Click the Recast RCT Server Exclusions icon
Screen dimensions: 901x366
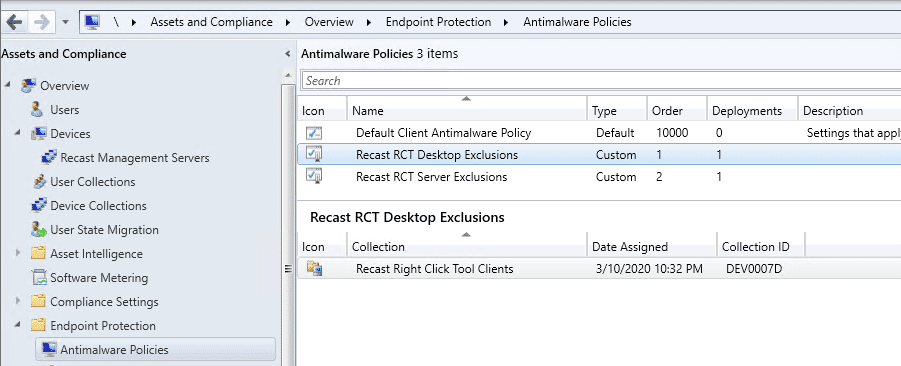tap(314, 176)
